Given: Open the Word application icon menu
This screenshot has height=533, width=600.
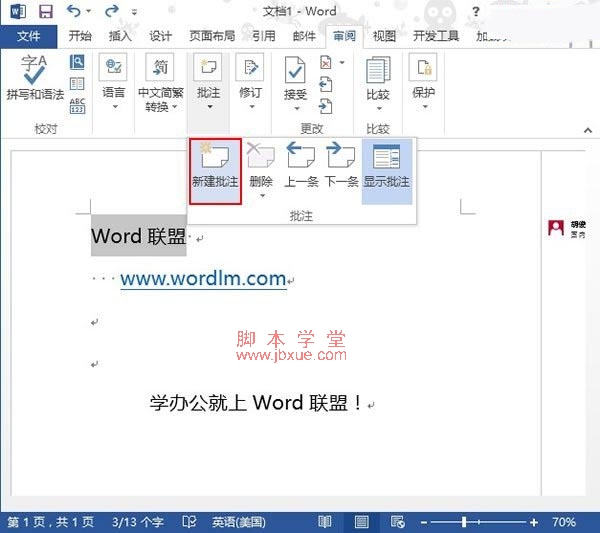Looking at the screenshot, I should click(x=18, y=11).
